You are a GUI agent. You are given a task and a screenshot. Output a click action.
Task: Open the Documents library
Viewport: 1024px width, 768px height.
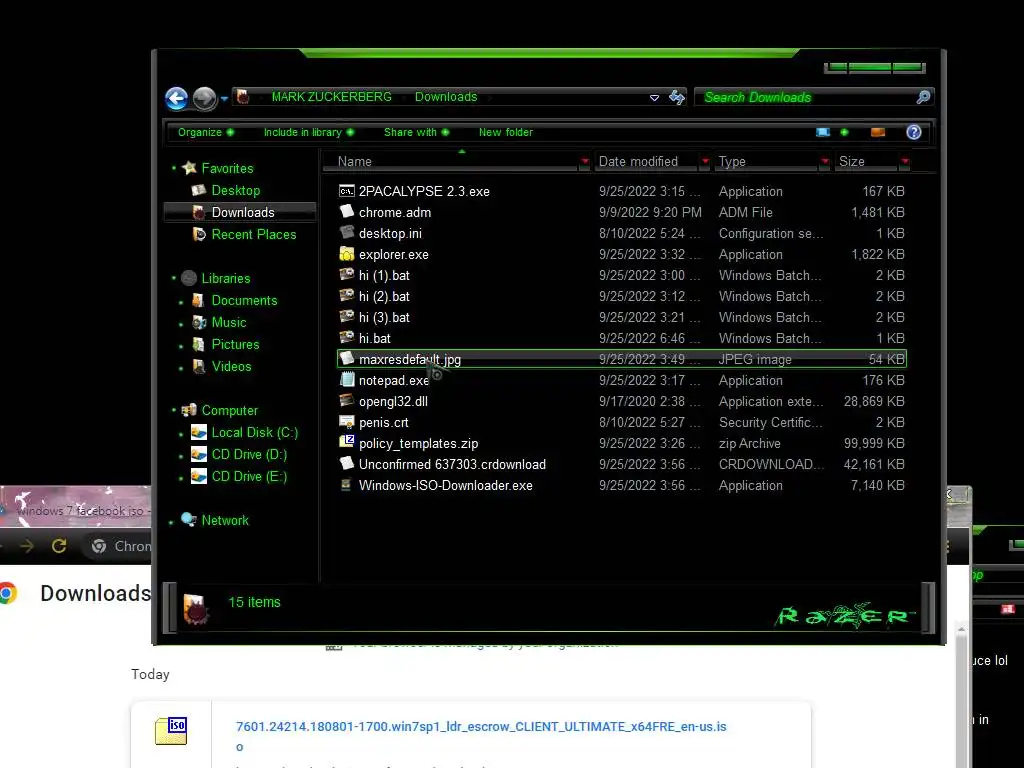click(x=244, y=300)
